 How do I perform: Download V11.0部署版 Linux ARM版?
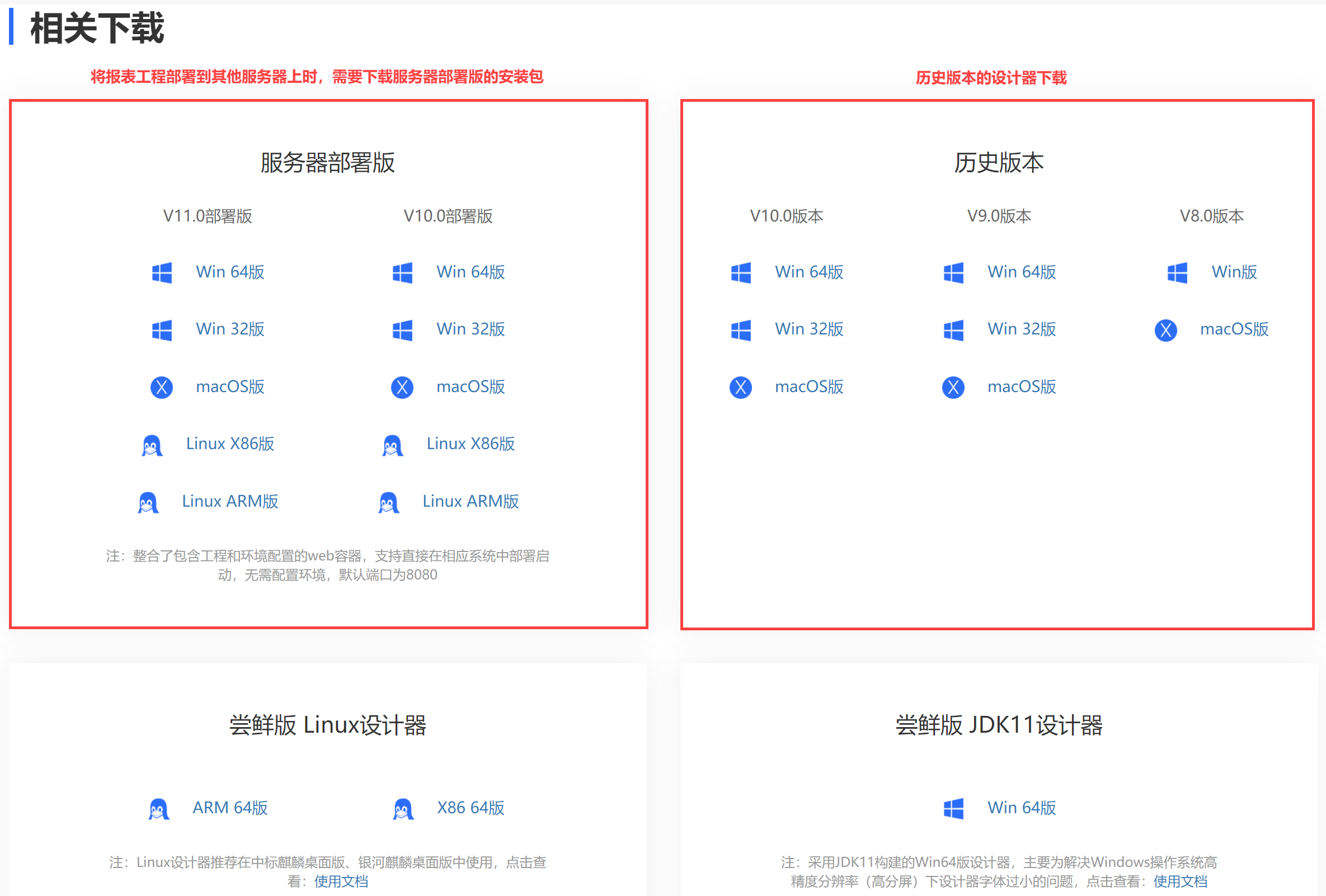pos(230,501)
